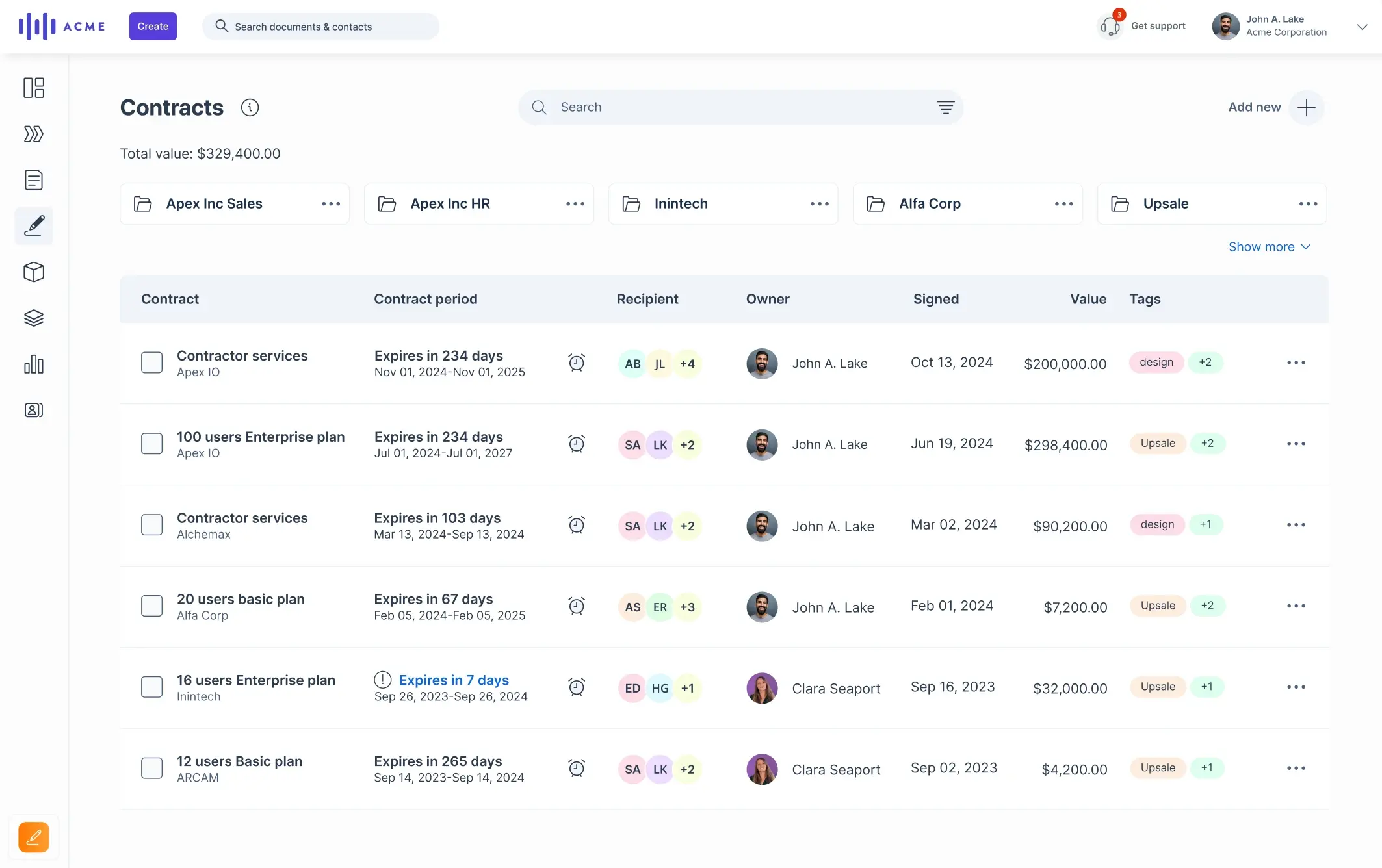Expand Show more folders in contracts header
Image resolution: width=1382 pixels, height=868 pixels.
tap(1270, 246)
